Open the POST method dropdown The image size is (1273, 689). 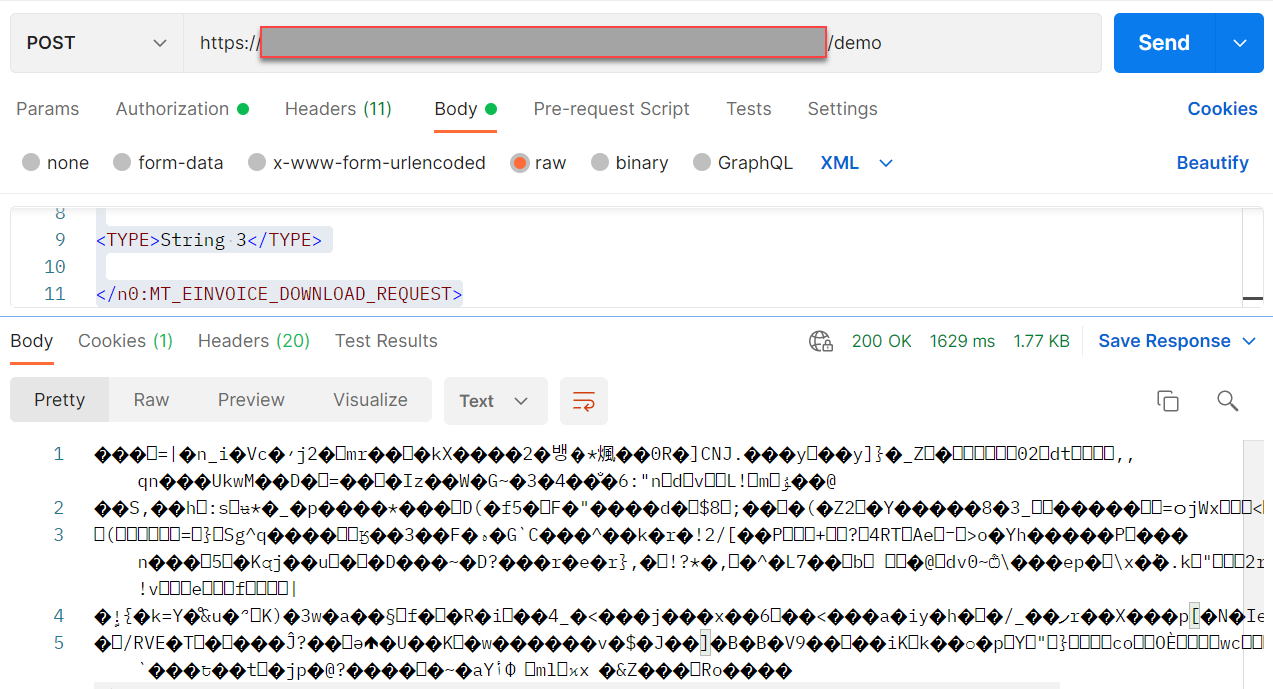97,43
